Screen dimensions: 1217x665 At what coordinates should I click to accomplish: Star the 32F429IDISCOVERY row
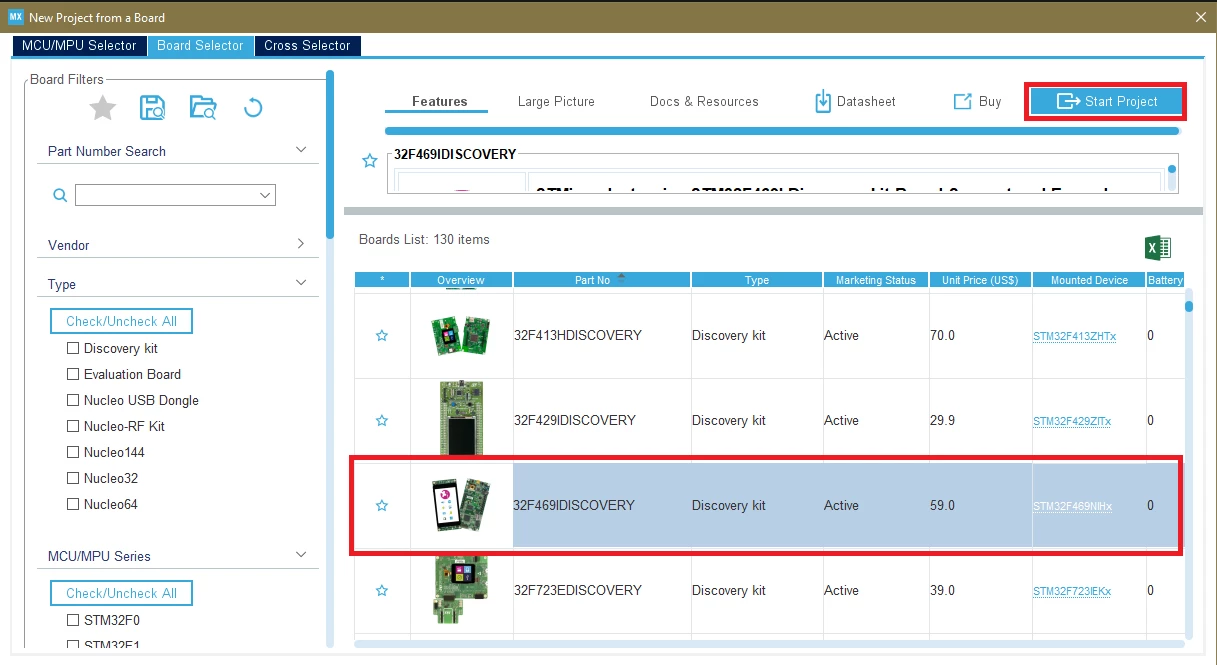coord(382,421)
